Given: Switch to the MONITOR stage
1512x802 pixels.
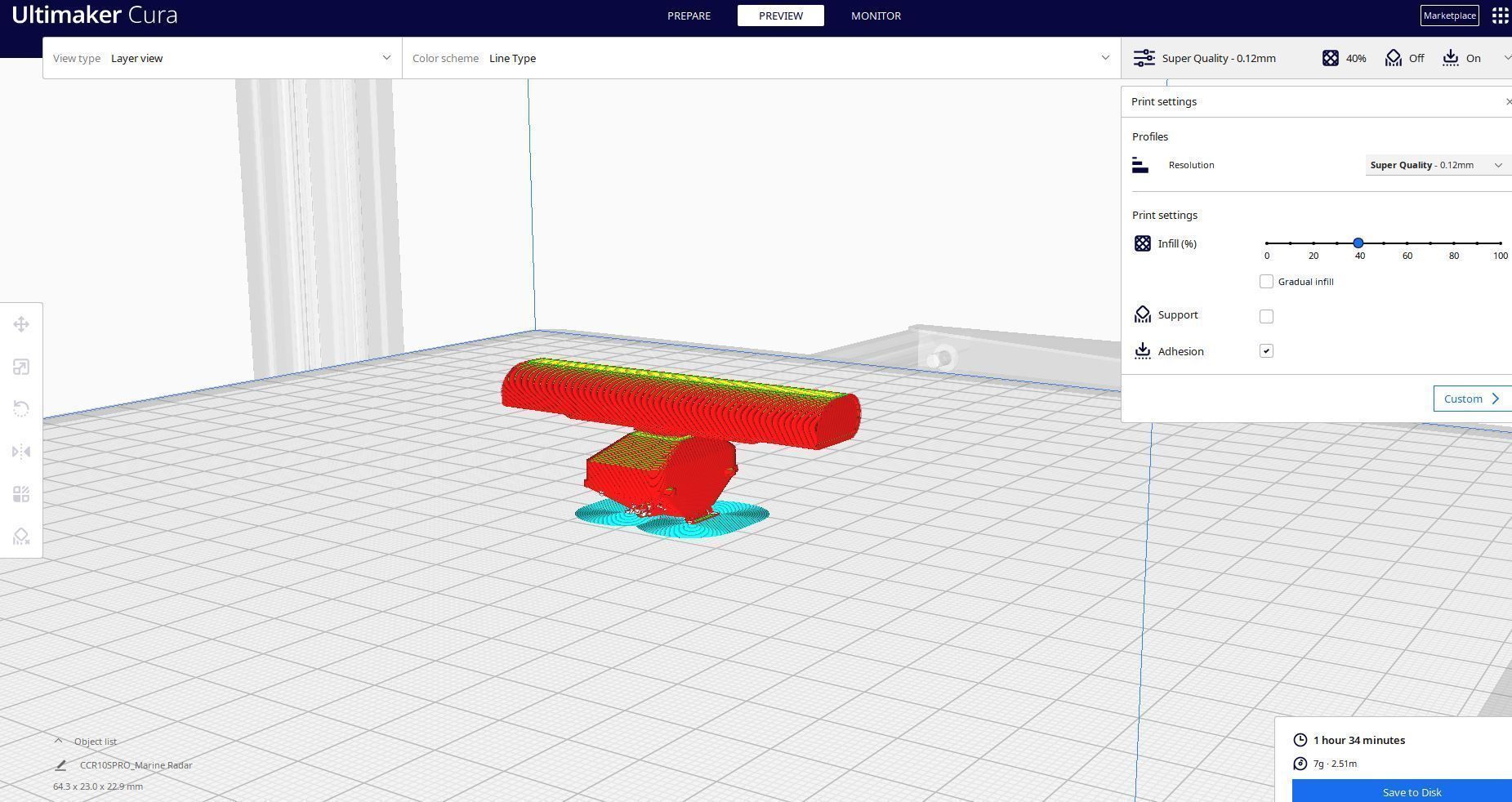Looking at the screenshot, I should click(876, 16).
